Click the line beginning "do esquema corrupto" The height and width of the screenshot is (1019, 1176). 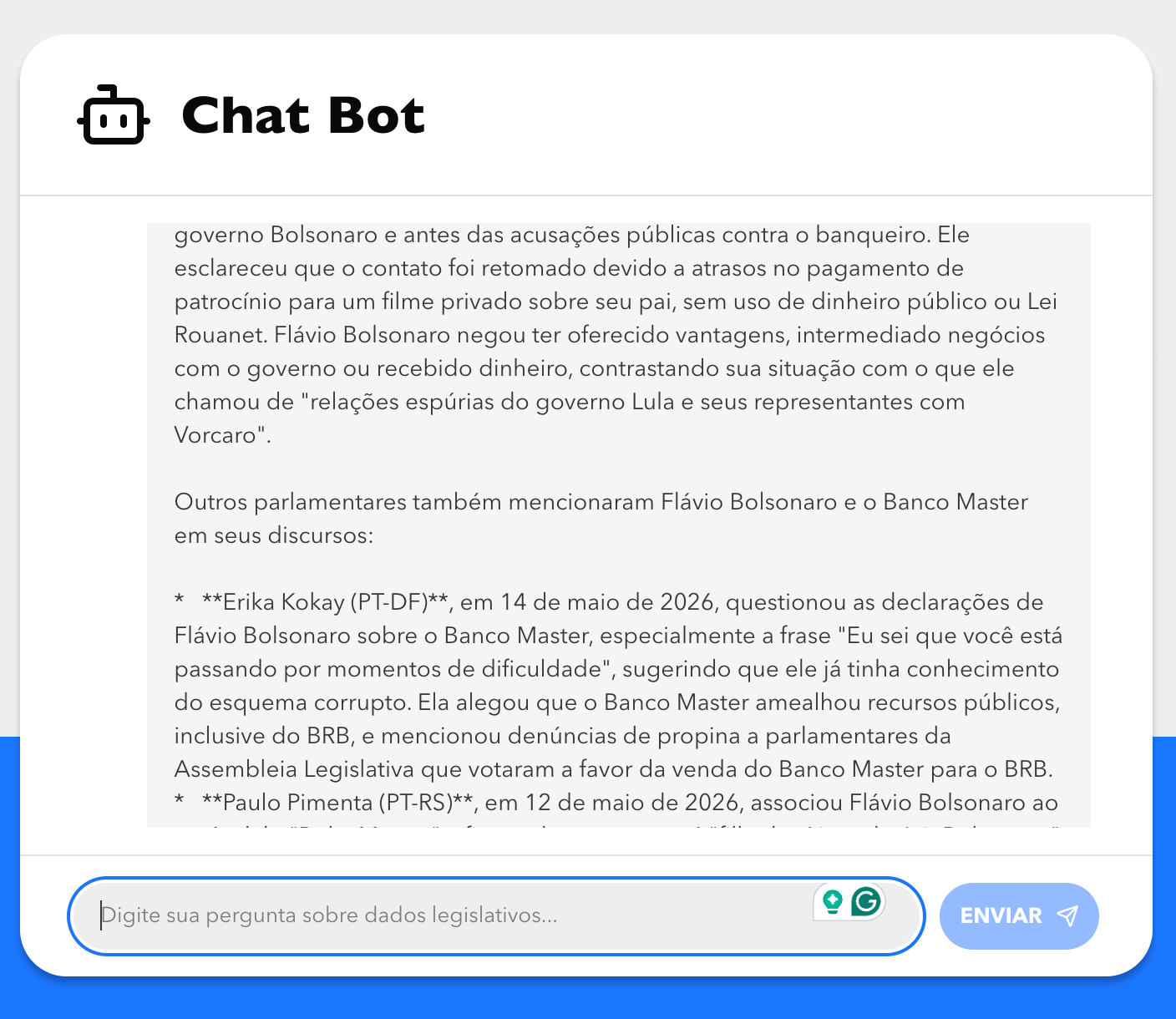click(x=617, y=702)
